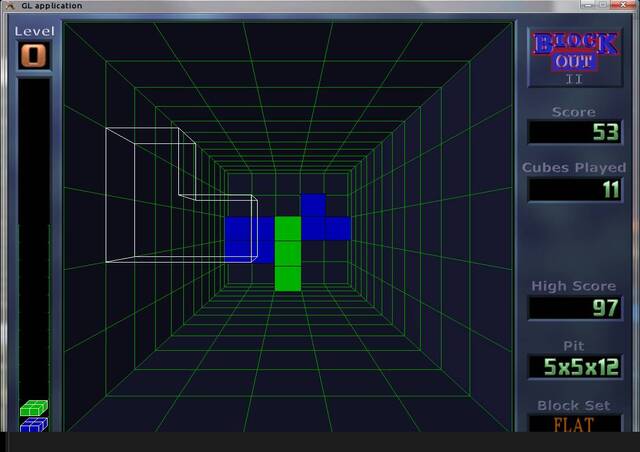Click the Block Set label
Viewport: 640px width, 452px height.
[x=573, y=405]
